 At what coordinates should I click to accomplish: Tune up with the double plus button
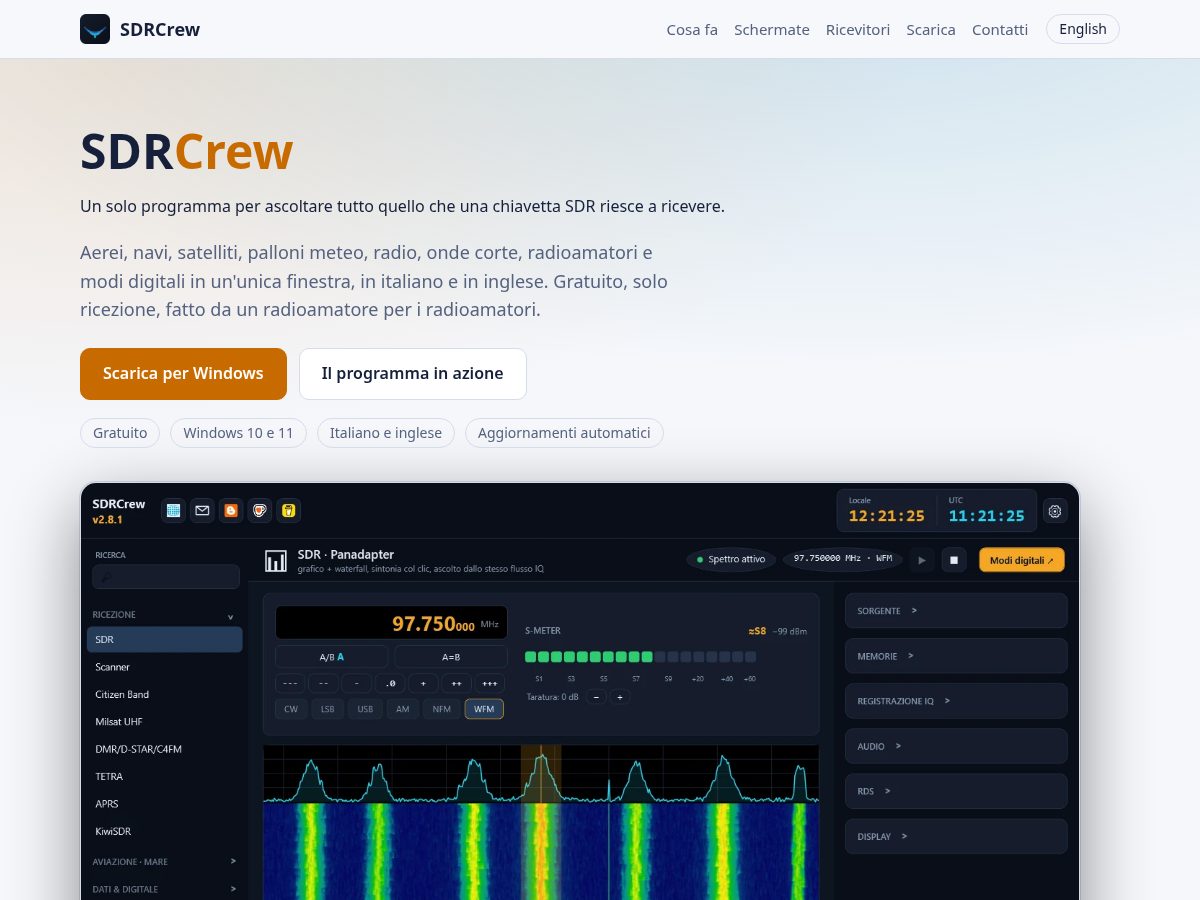(457, 684)
